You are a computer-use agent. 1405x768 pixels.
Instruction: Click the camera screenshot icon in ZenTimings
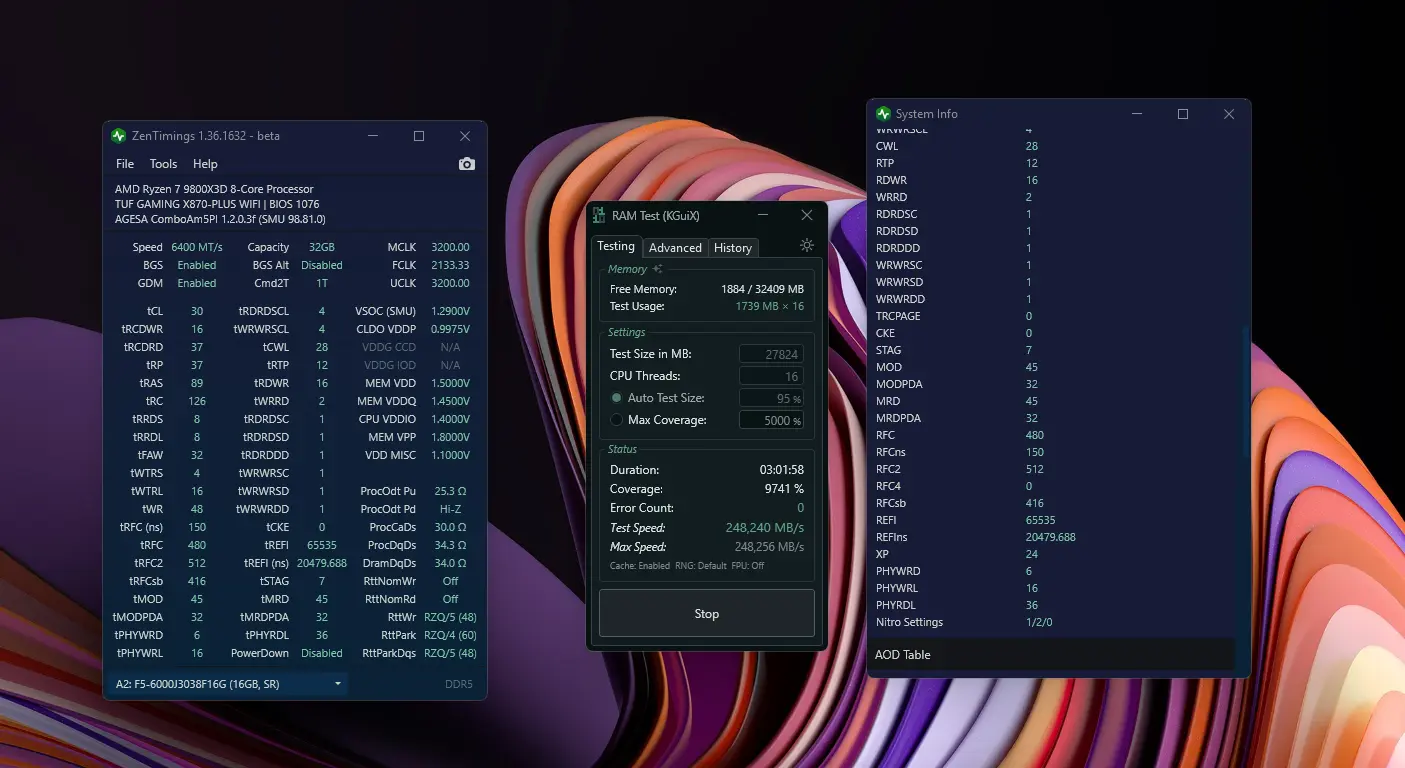pyautogui.click(x=467, y=164)
